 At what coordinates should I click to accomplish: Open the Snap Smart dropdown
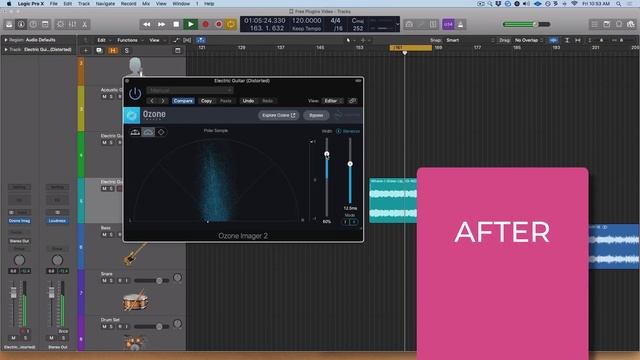pos(469,40)
